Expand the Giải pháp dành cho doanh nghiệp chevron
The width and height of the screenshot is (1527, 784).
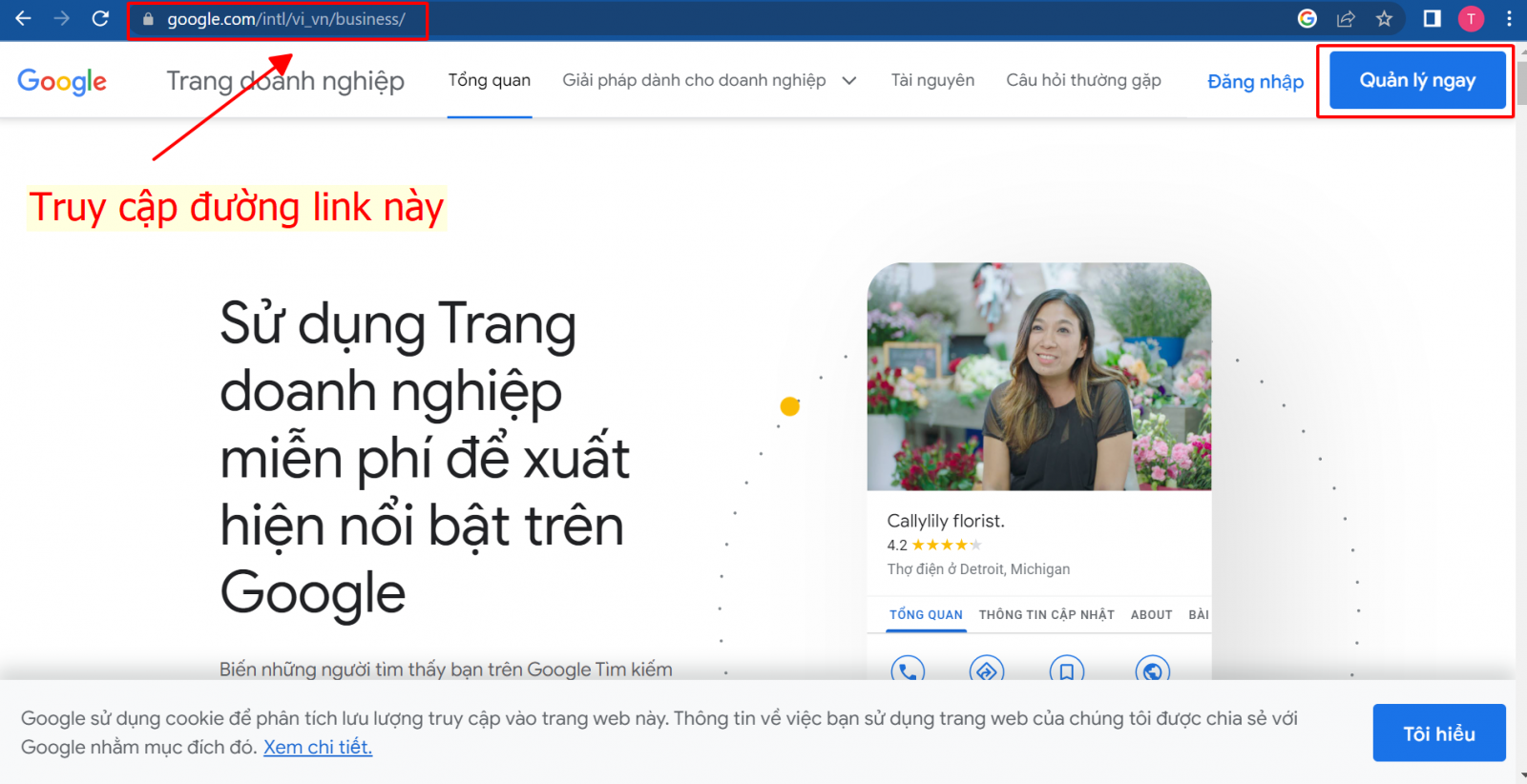point(849,81)
